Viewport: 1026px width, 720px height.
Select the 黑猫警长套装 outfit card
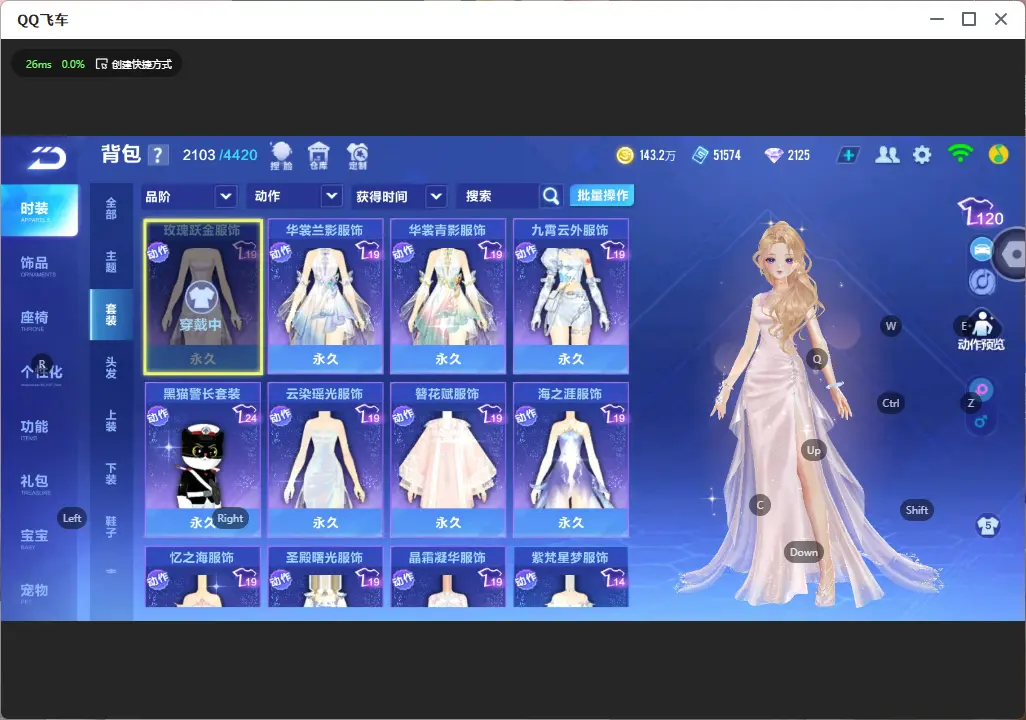click(203, 460)
